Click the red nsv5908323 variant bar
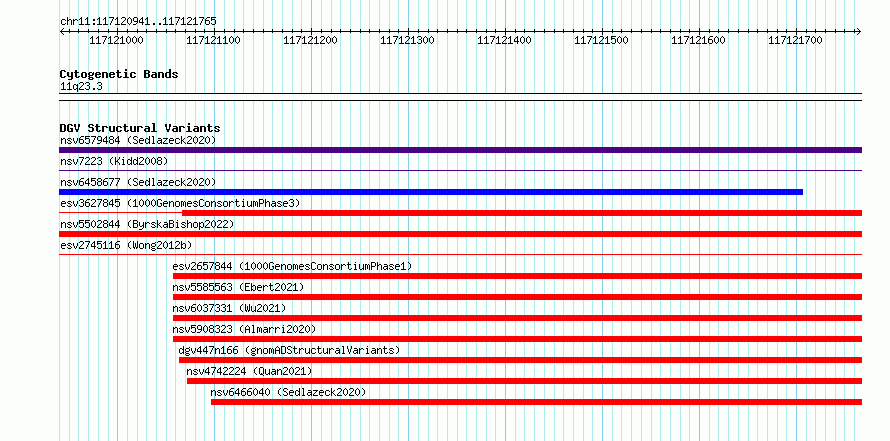 517,339
